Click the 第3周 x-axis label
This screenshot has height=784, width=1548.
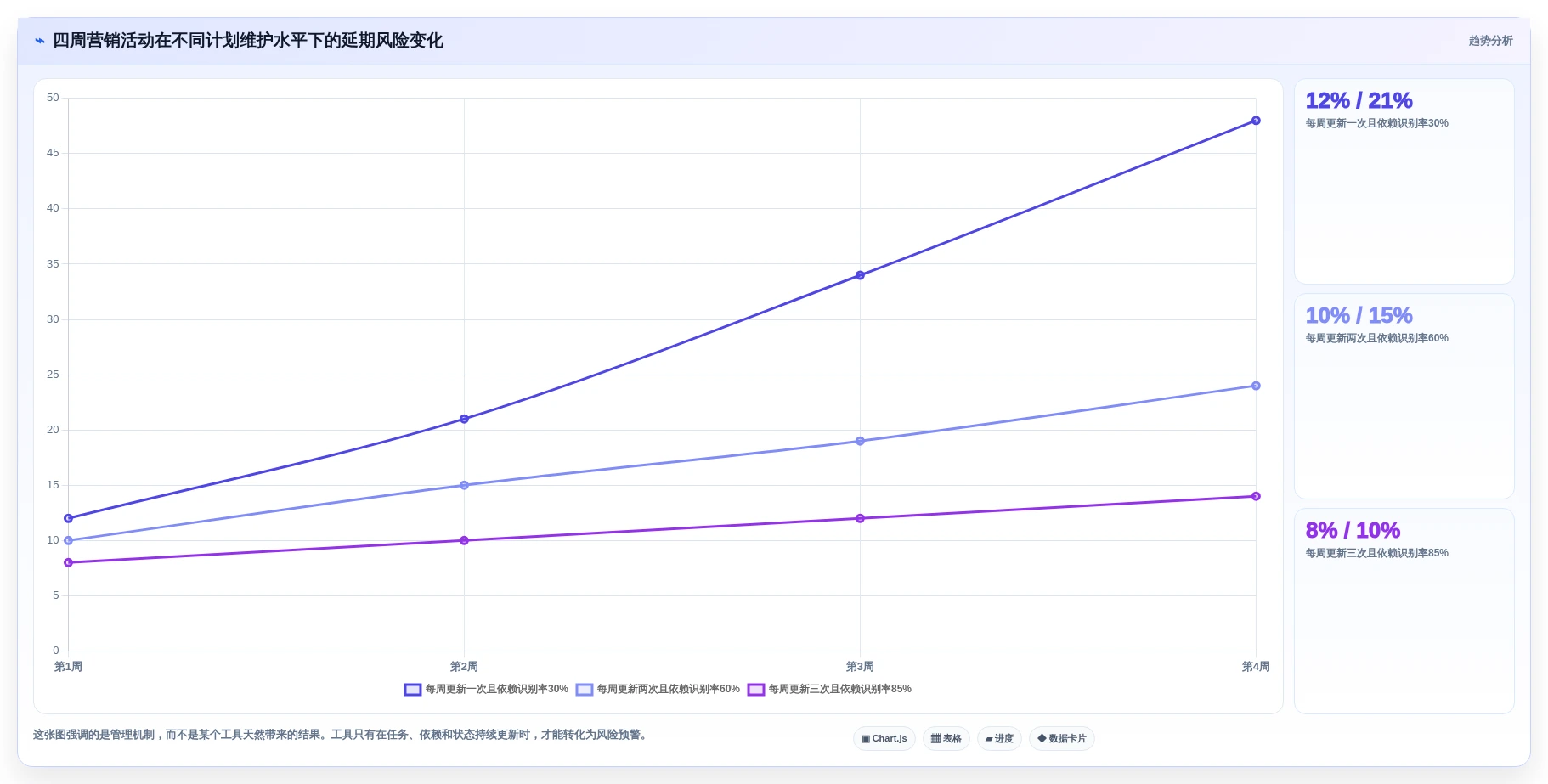pyautogui.click(x=860, y=667)
